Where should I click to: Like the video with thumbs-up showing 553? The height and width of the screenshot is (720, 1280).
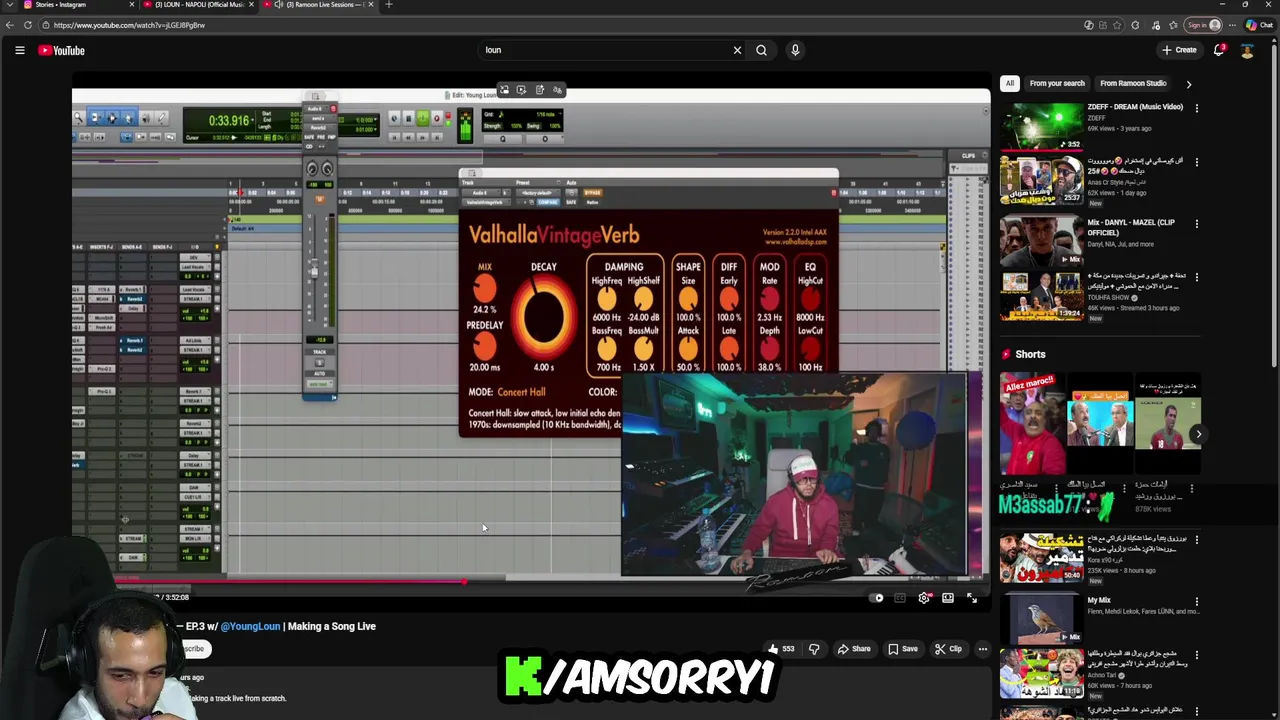point(781,649)
